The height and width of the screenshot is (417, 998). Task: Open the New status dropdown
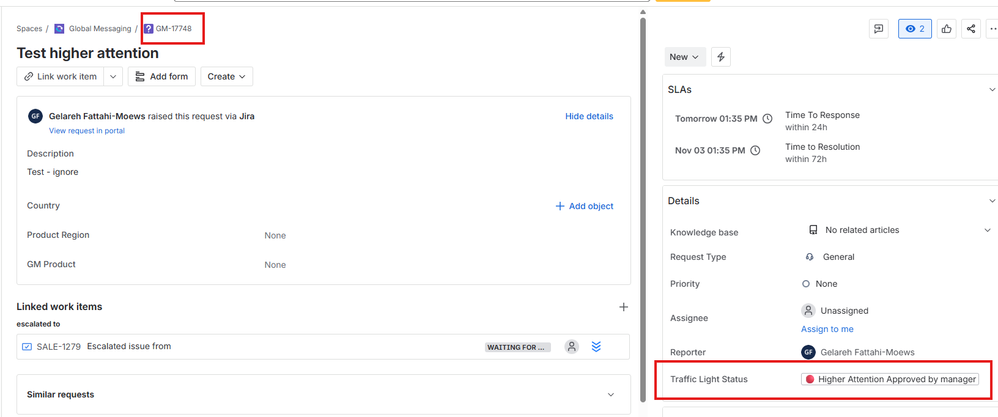[685, 57]
